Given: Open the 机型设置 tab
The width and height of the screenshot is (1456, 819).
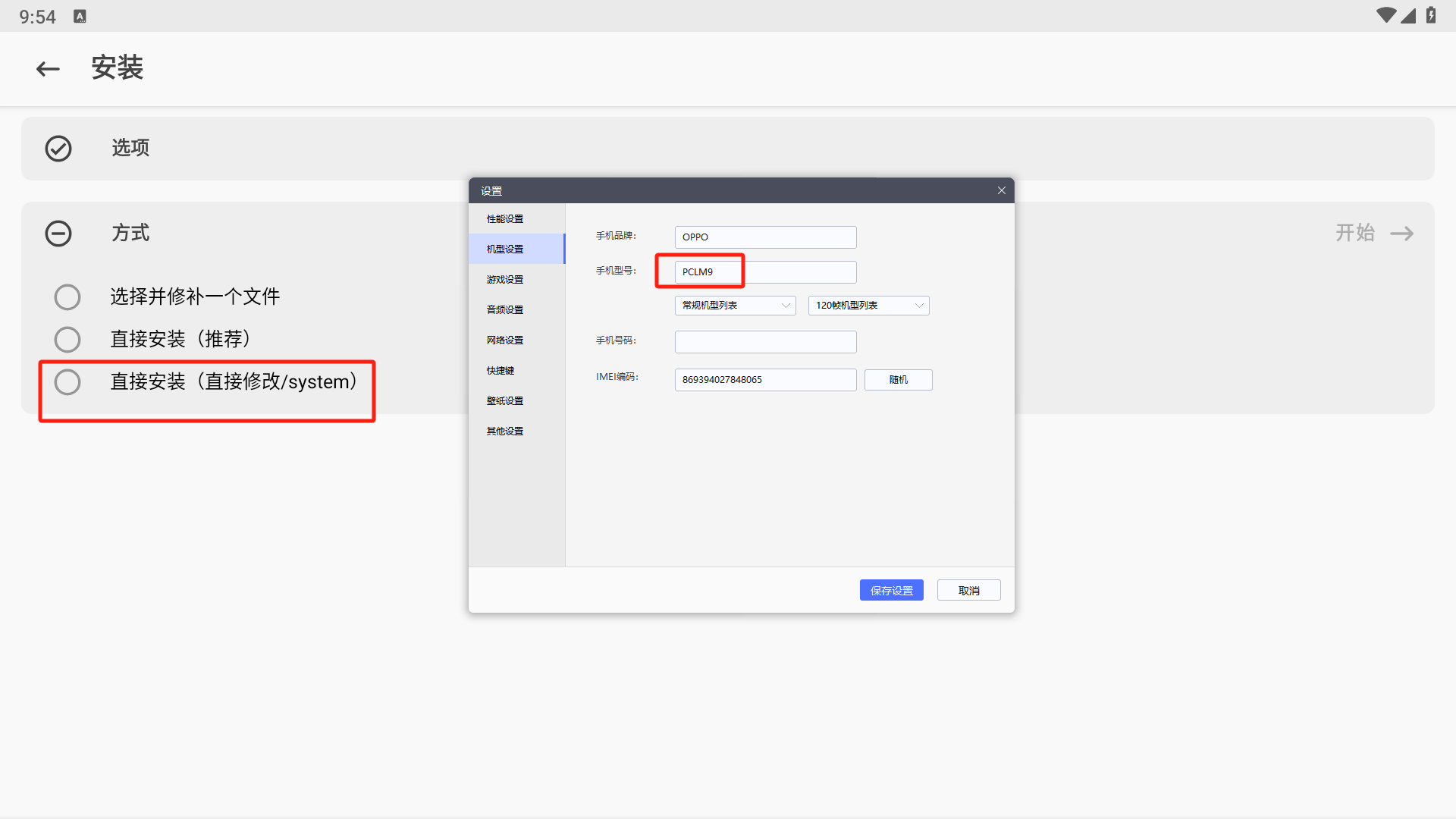Looking at the screenshot, I should [x=516, y=249].
